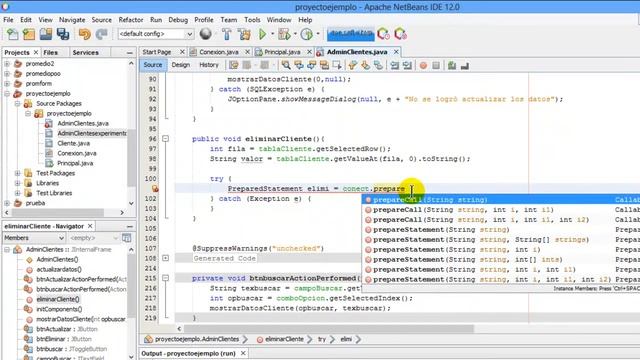Screen dimensions: 640x360
Task: Open the Run Project dropdown arrow
Action: 272,34
